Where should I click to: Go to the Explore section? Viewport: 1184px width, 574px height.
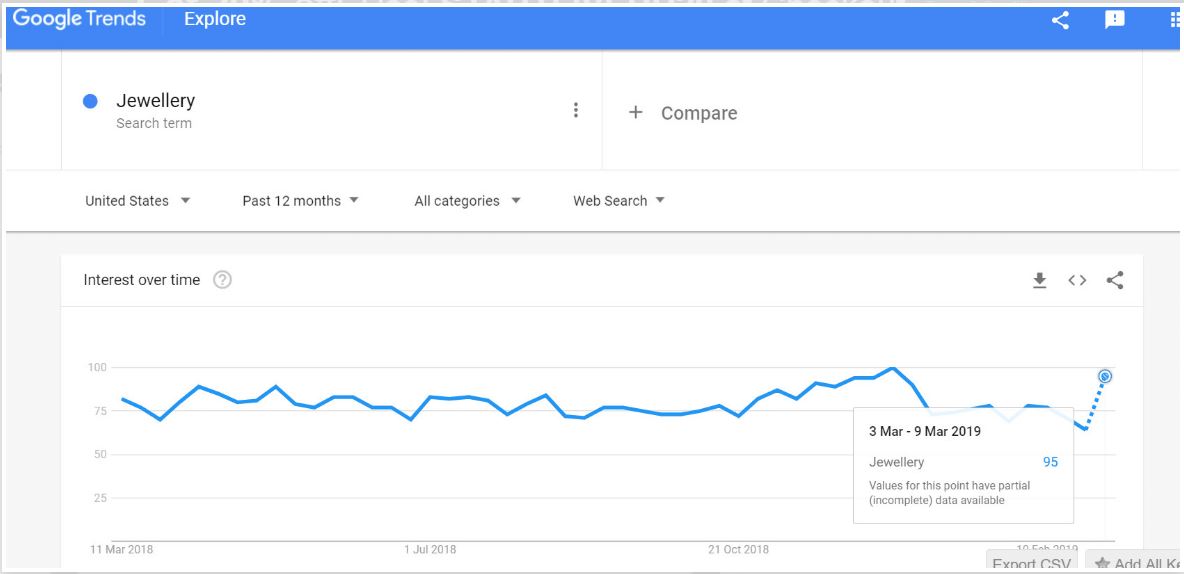(x=217, y=19)
